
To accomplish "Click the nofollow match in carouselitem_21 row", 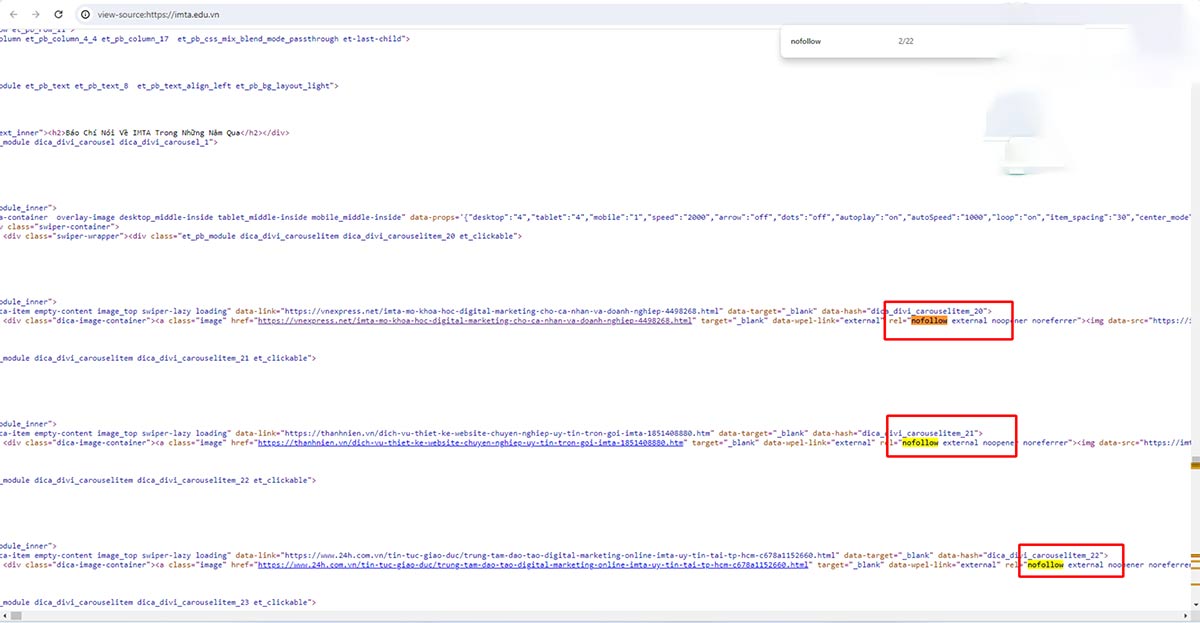I will pyautogui.click(x=920, y=442).
